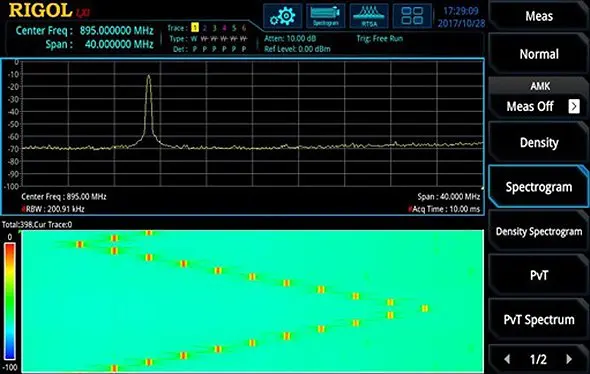Tap the Total:398, Cur Trace:0 label
The width and height of the screenshot is (590, 374).
click(x=37, y=225)
